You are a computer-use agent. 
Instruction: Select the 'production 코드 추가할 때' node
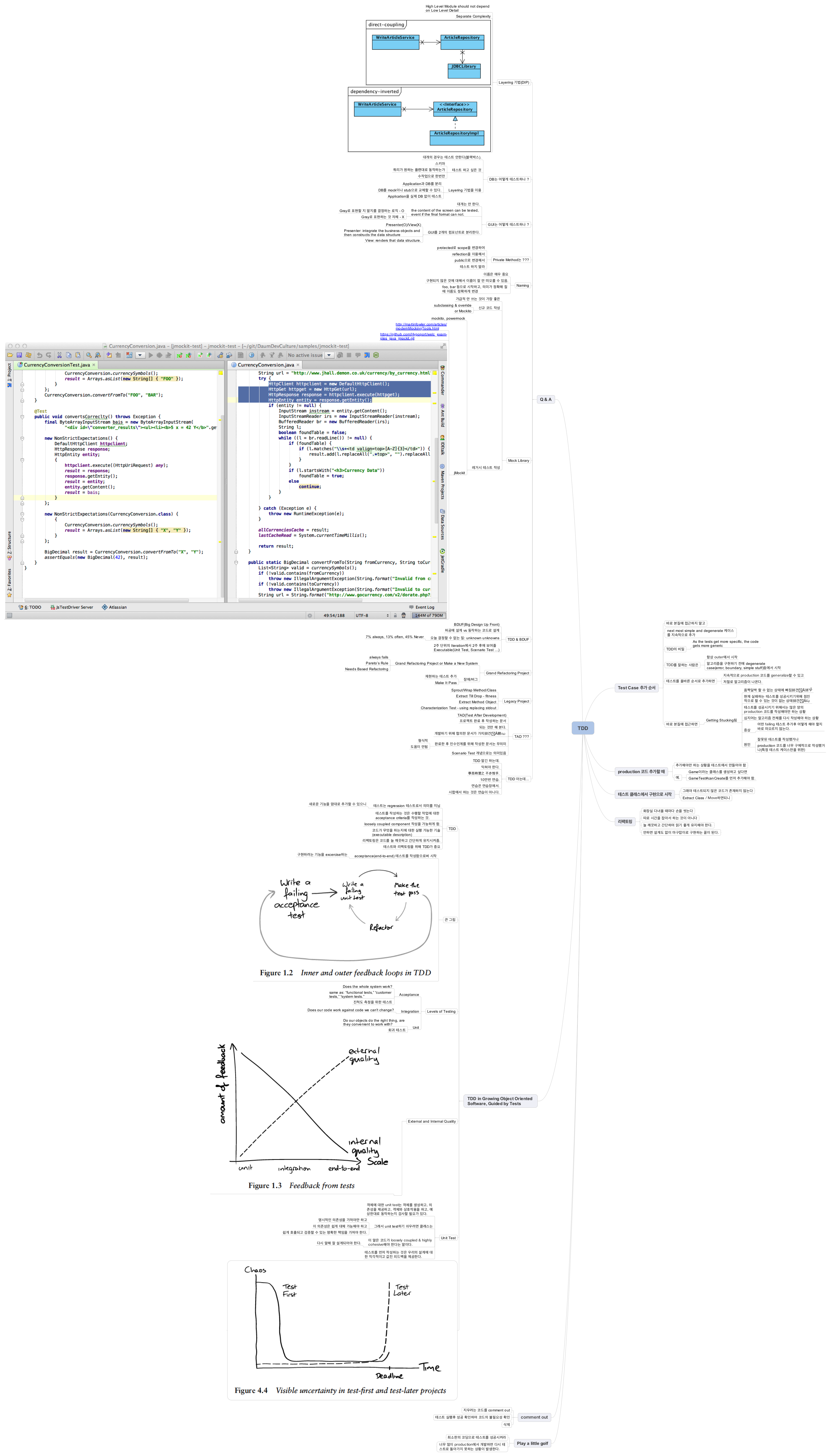[641, 771]
